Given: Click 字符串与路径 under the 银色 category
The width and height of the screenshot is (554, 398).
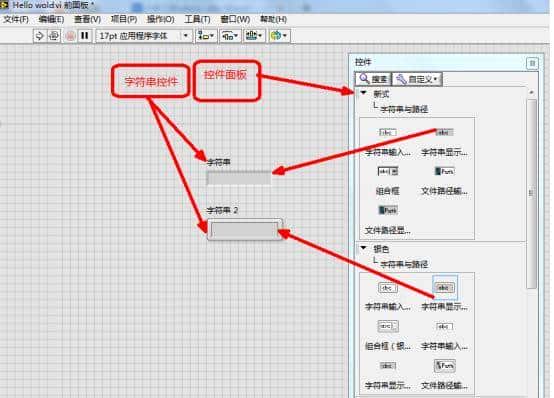Looking at the screenshot, I should [x=404, y=264].
